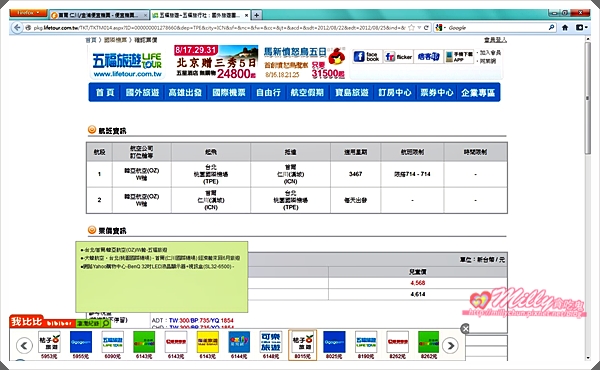
Task: Open the Flickr icon link
Action: [398, 57]
